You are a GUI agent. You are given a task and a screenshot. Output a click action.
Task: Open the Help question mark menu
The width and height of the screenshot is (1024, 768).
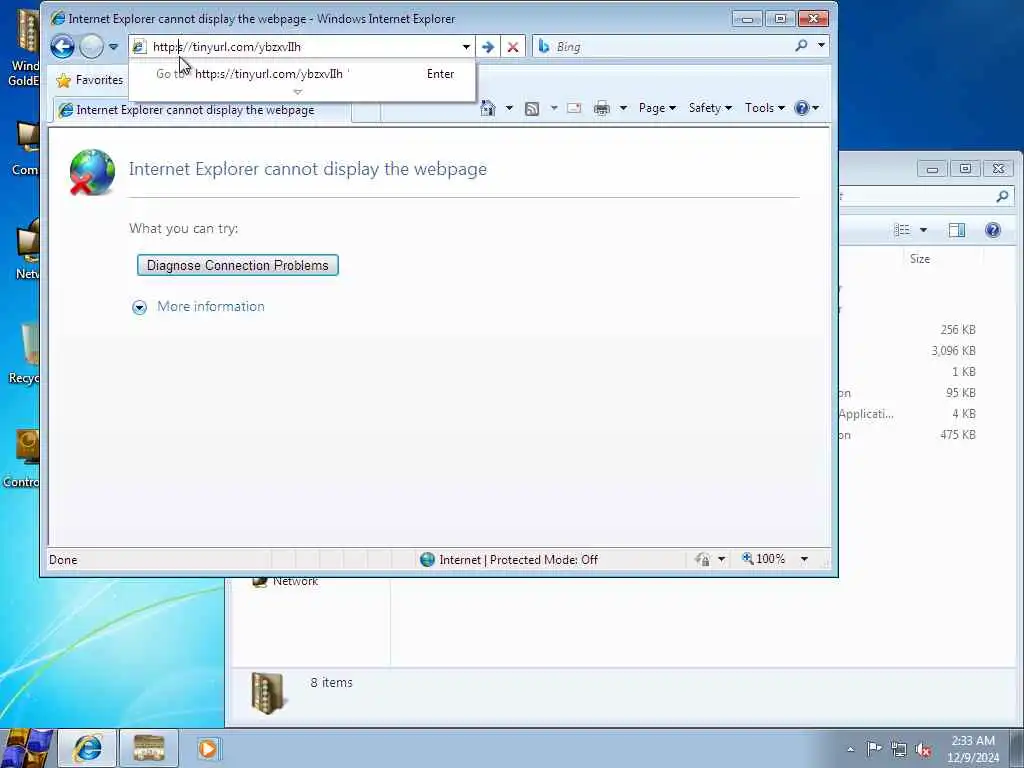[x=807, y=108]
